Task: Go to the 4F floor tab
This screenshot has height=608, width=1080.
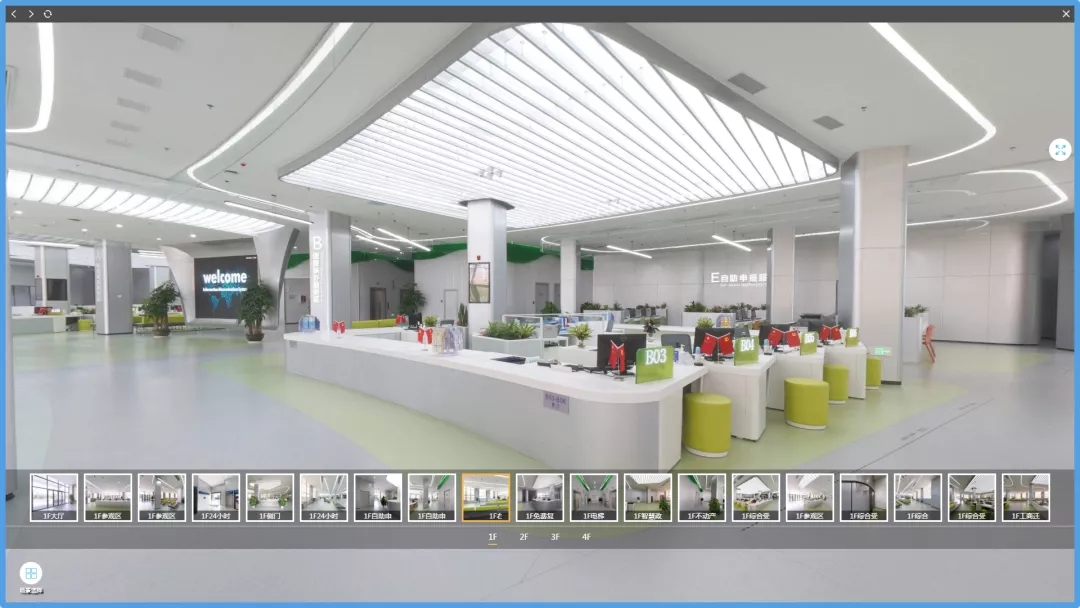Action: [586, 537]
